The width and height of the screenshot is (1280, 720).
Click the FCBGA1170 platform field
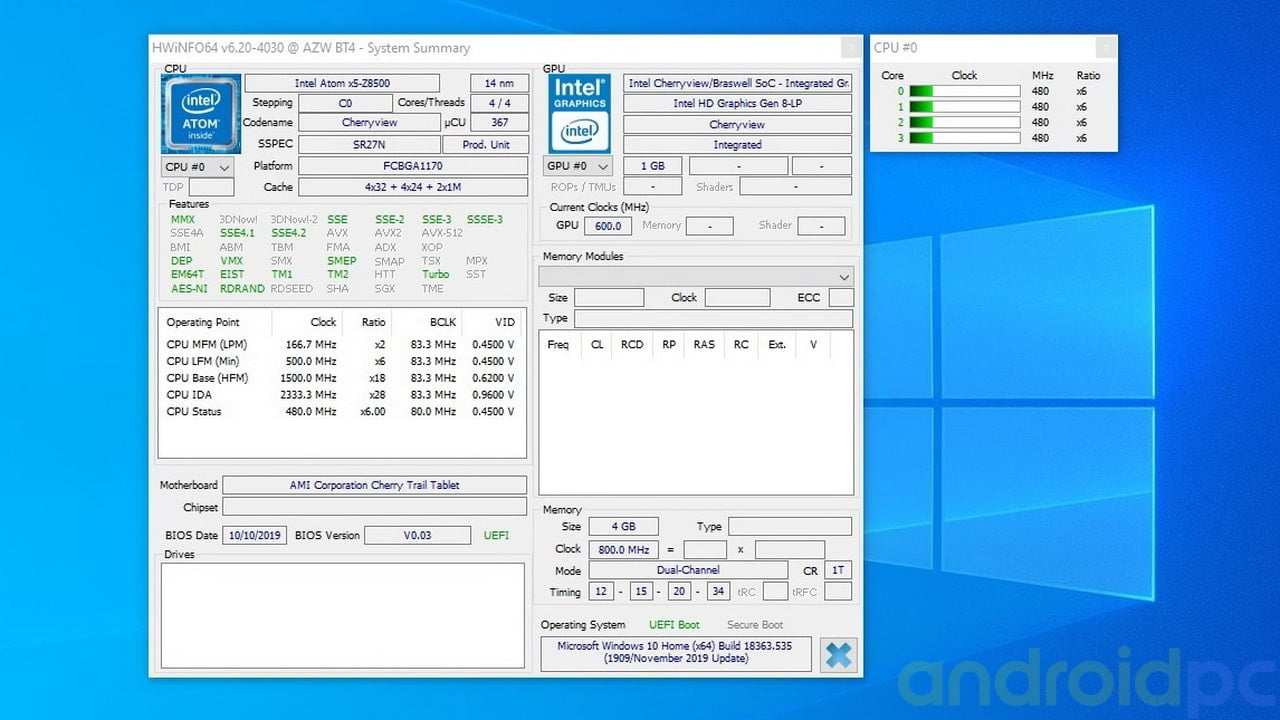click(x=413, y=166)
